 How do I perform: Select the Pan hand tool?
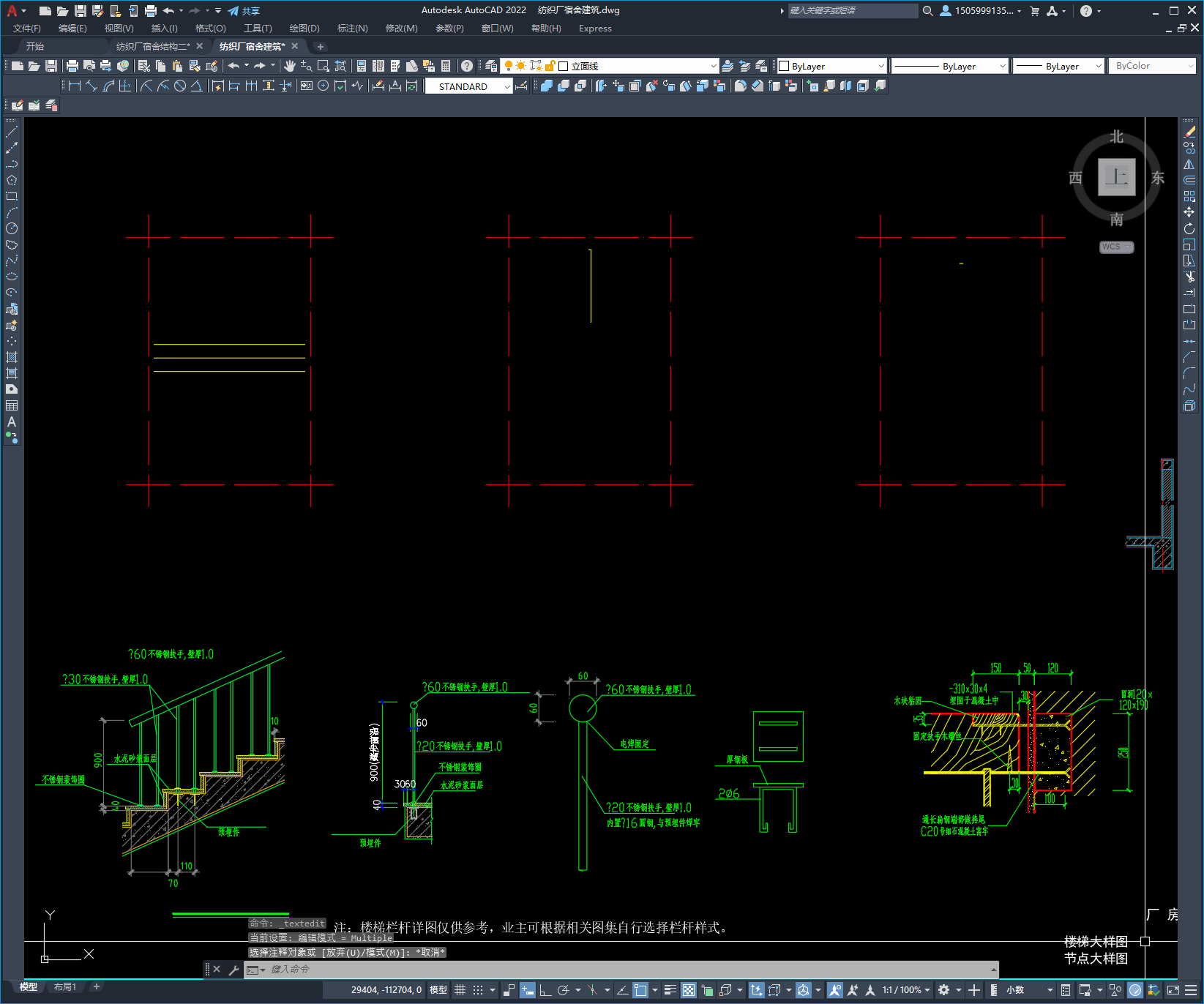pos(290,66)
